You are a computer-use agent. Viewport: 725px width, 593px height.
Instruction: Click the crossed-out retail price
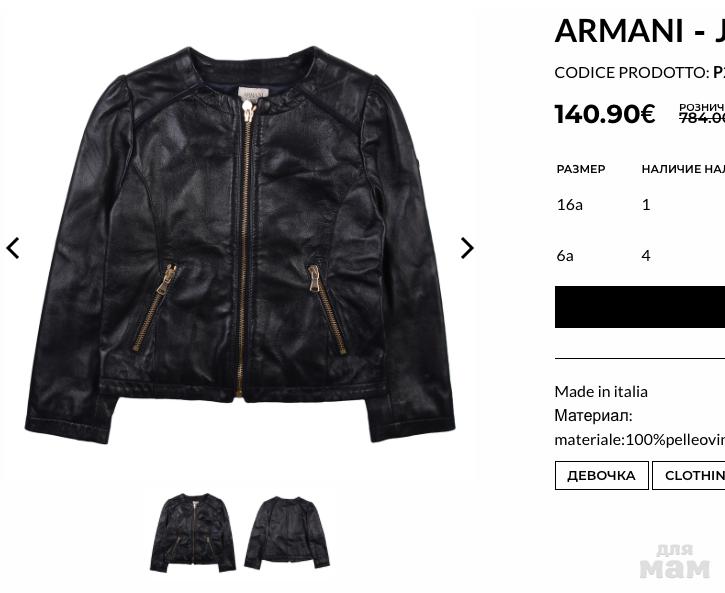(702, 118)
